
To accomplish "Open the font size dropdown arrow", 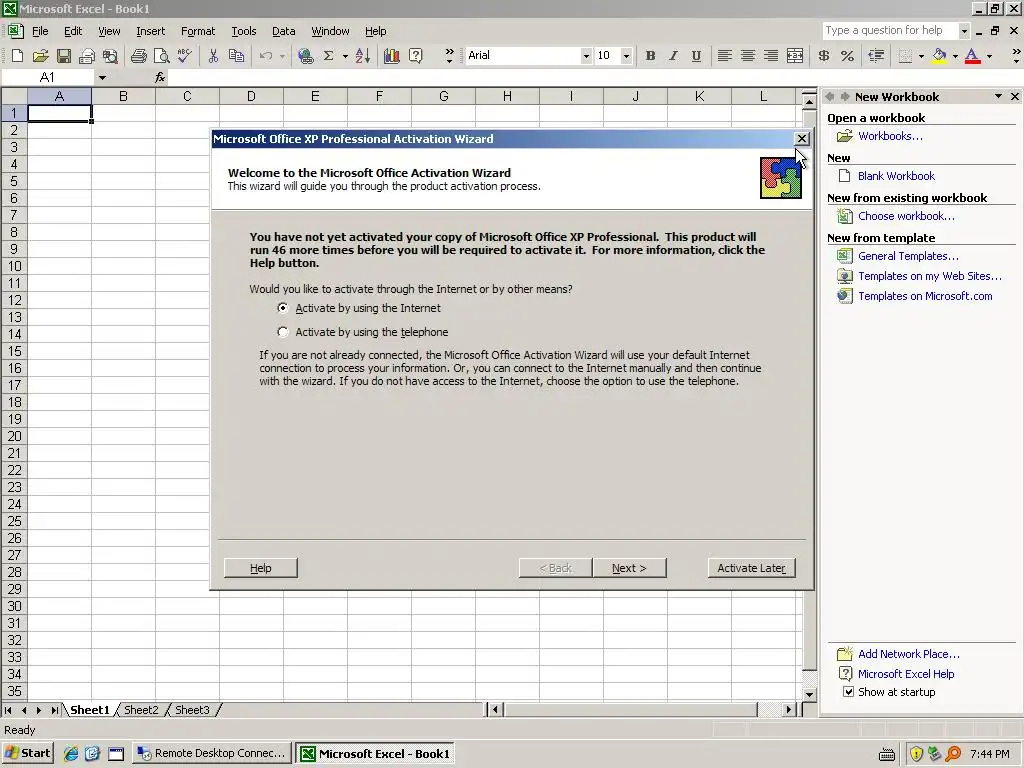I will (x=626, y=56).
